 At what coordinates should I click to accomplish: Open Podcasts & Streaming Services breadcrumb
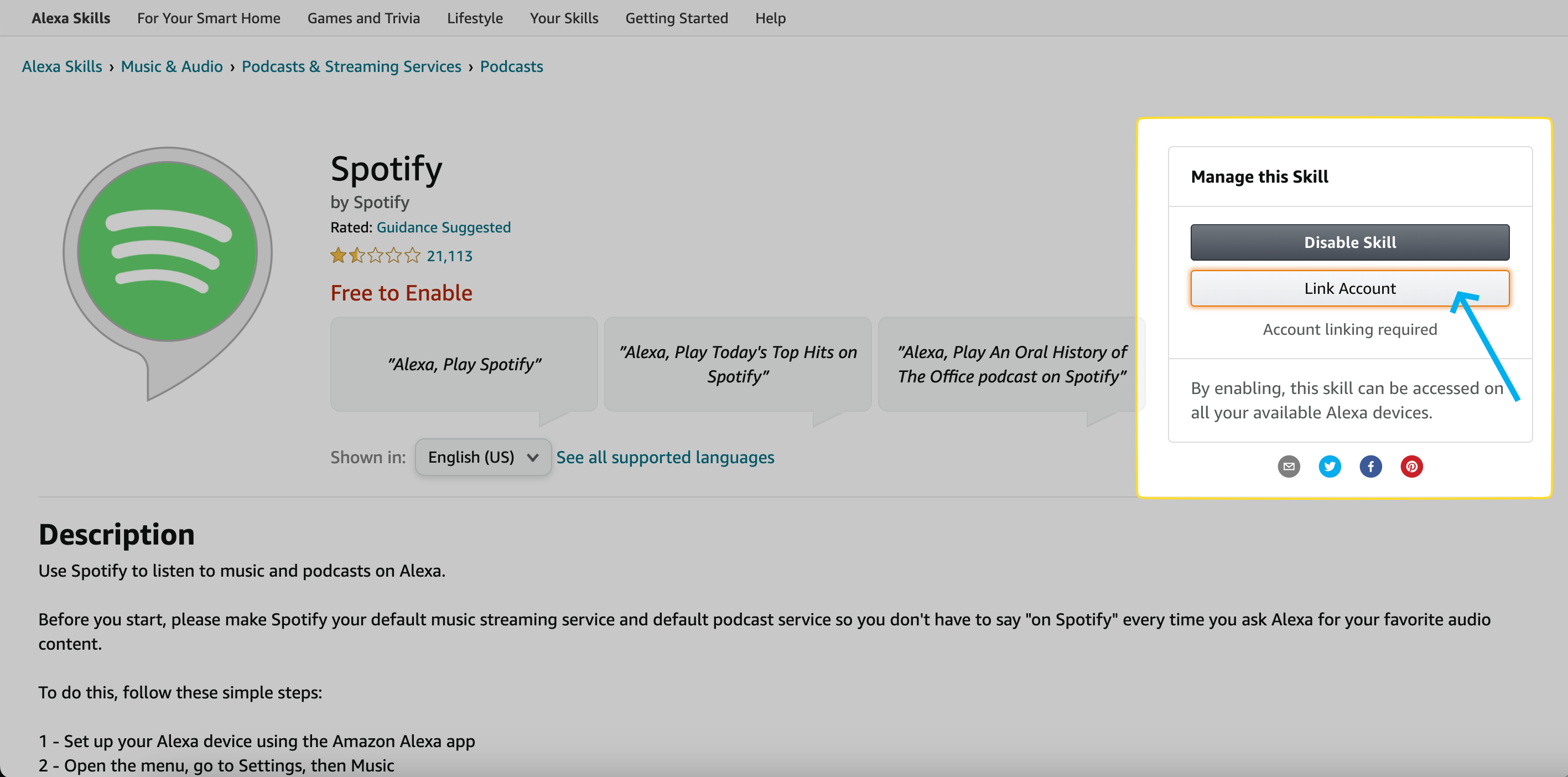tap(351, 66)
